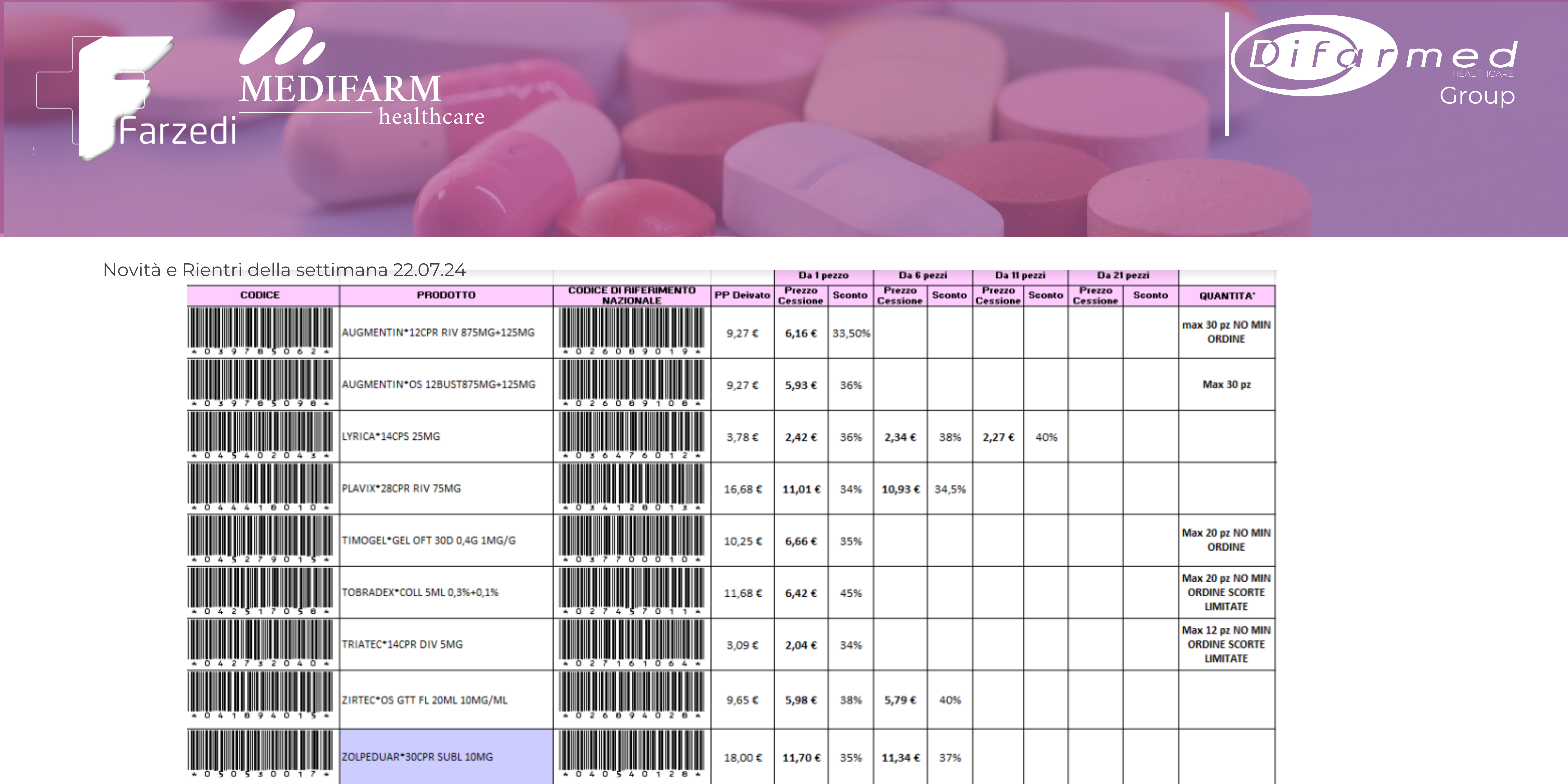Click the Lyrica national reference barcode

tap(631, 435)
